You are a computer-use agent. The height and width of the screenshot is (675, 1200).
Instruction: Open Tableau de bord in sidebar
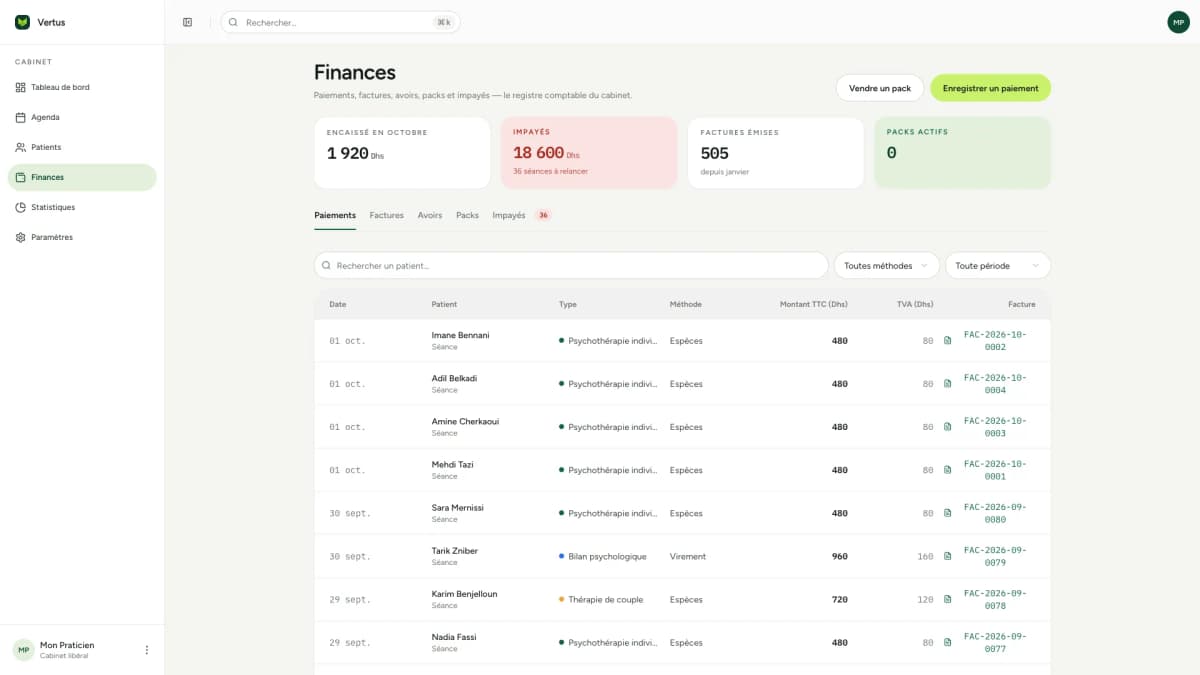pos(82,87)
